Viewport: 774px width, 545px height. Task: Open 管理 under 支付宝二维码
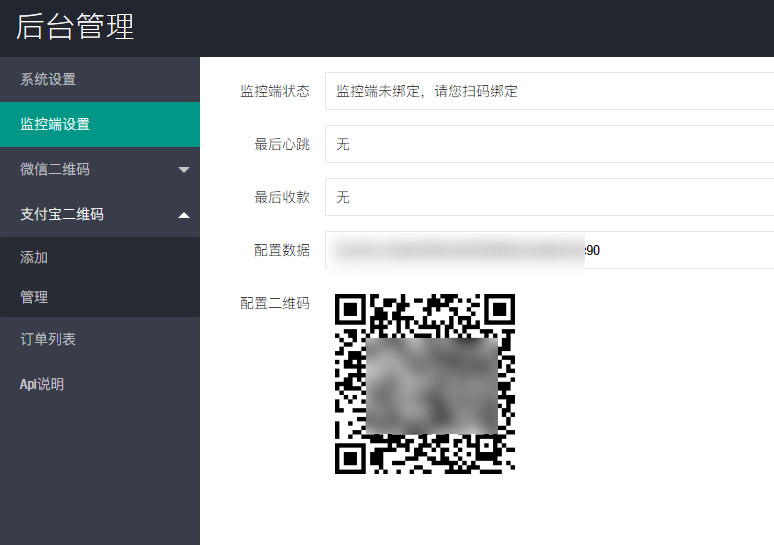[100, 297]
